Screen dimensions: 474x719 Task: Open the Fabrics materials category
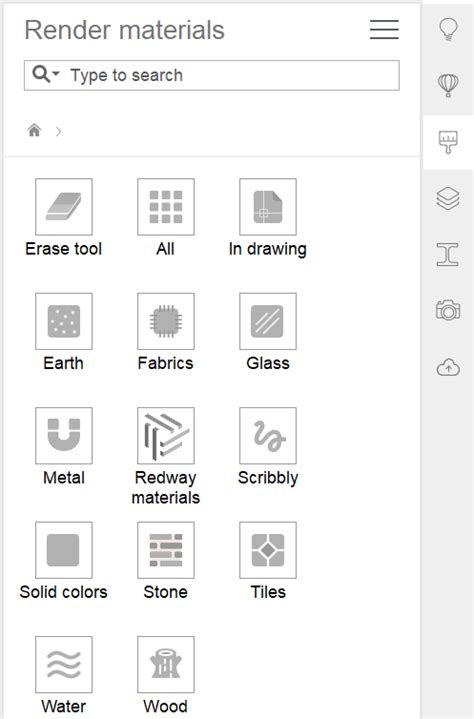click(x=166, y=321)
